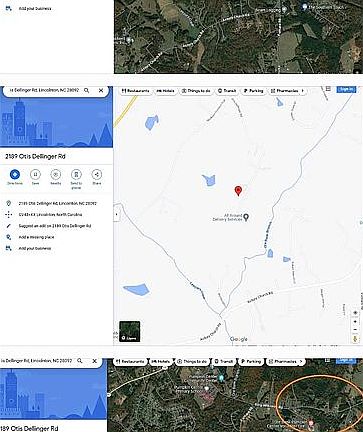This screenshot has width=363, height=432.
Task: Click Suggest an edit on 2189 Otis Dellinger Rd
Action: tap(55, 226)
